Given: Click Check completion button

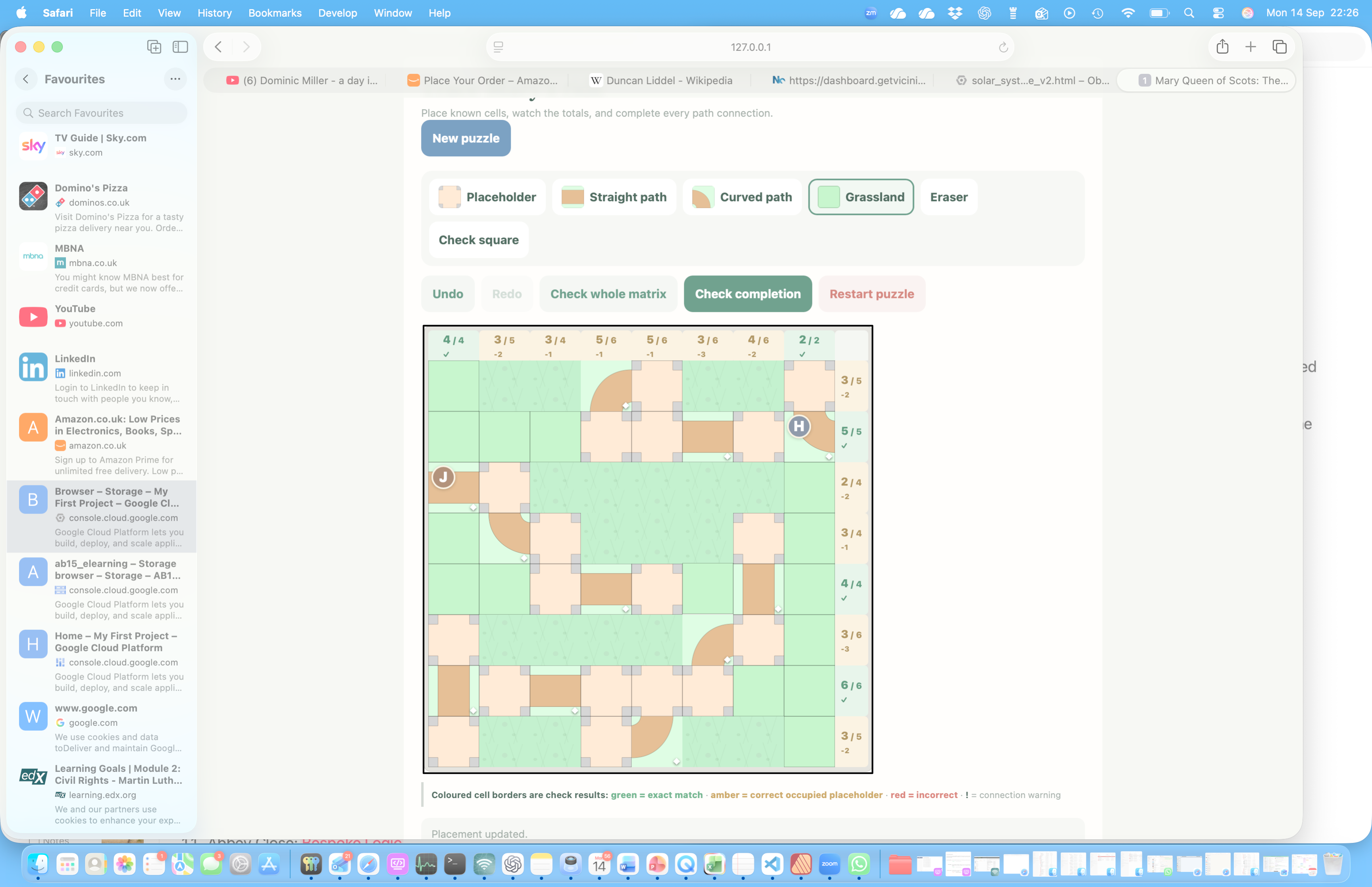Looking at the screenshot, I should pos(748,294).
